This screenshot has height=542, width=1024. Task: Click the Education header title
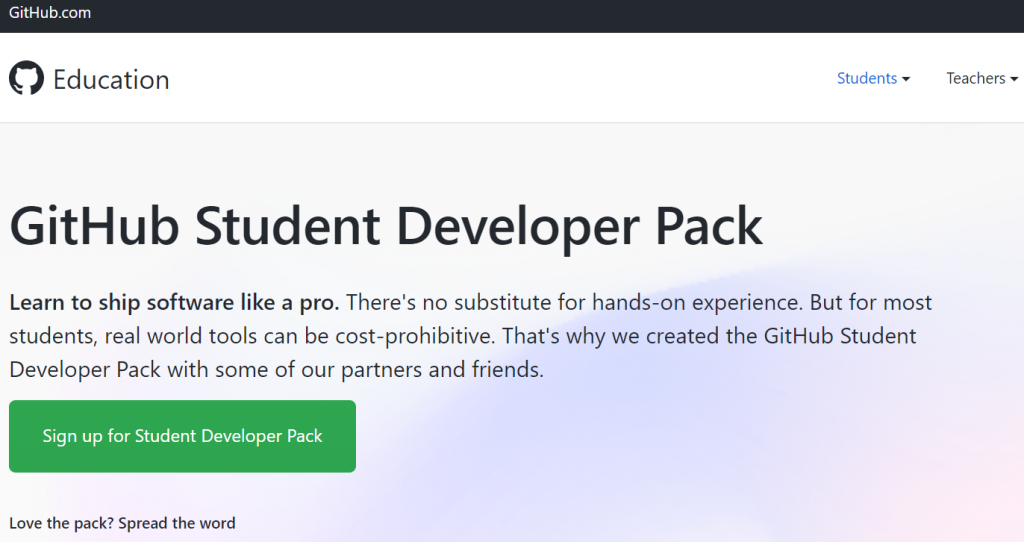coord(111,80)
